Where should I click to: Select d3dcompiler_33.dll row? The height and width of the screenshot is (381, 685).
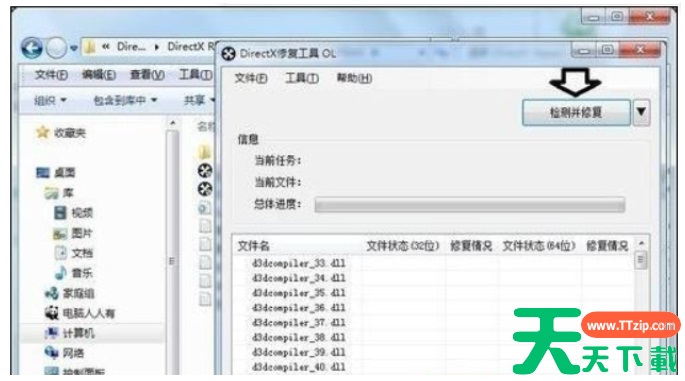click(299, 263)
